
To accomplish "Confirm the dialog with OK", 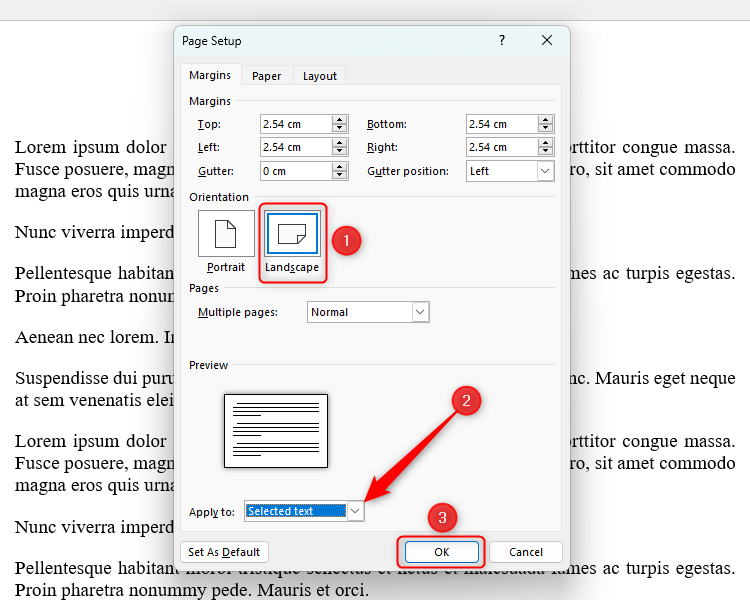I will (441, 552).
